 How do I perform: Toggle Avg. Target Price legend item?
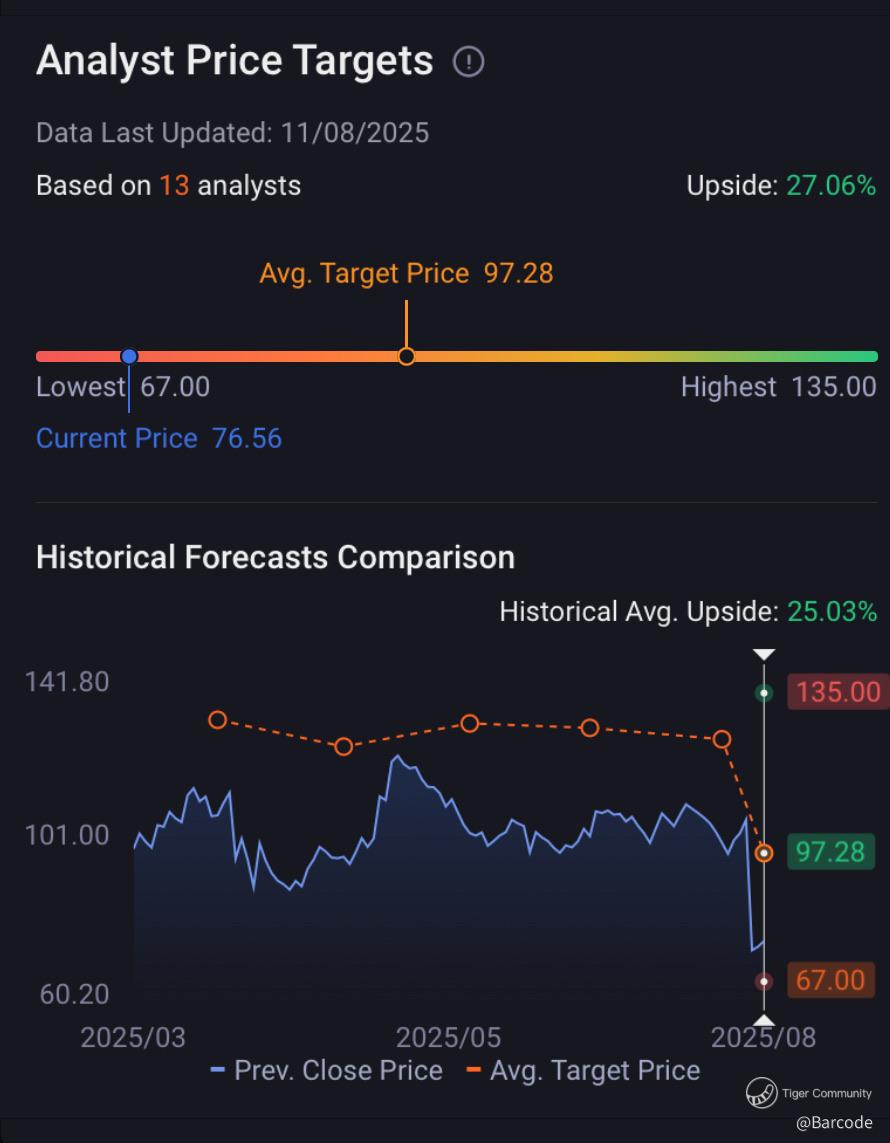pos(583,1070)
